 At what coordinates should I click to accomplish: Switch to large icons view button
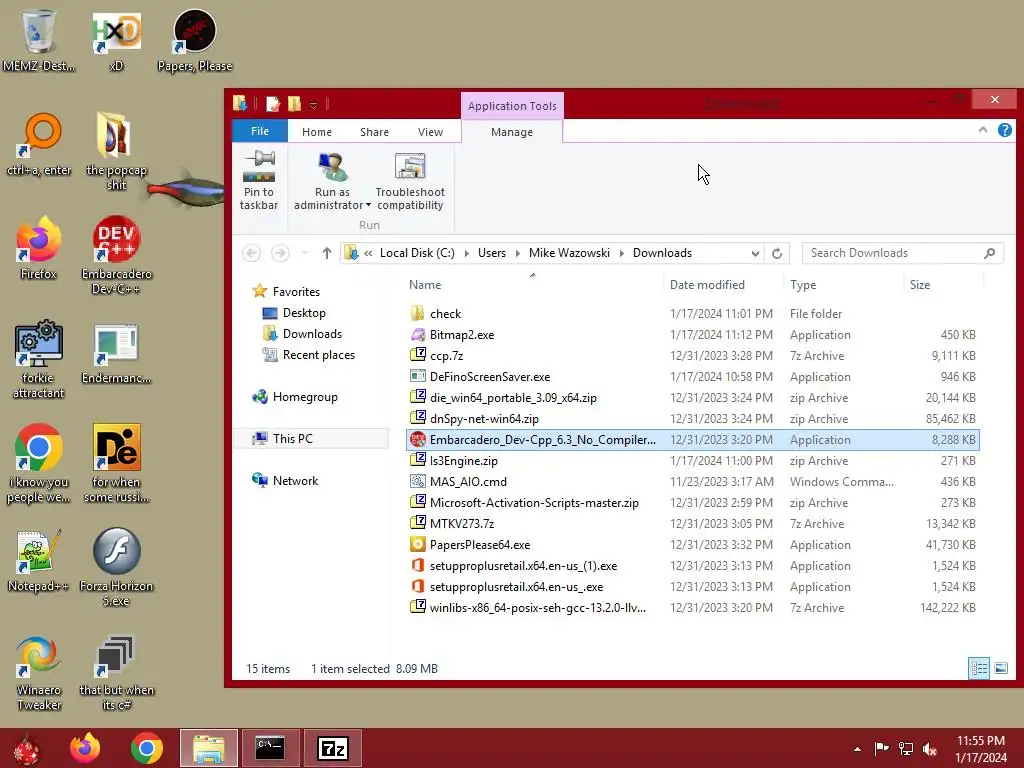pos(1000,668)
